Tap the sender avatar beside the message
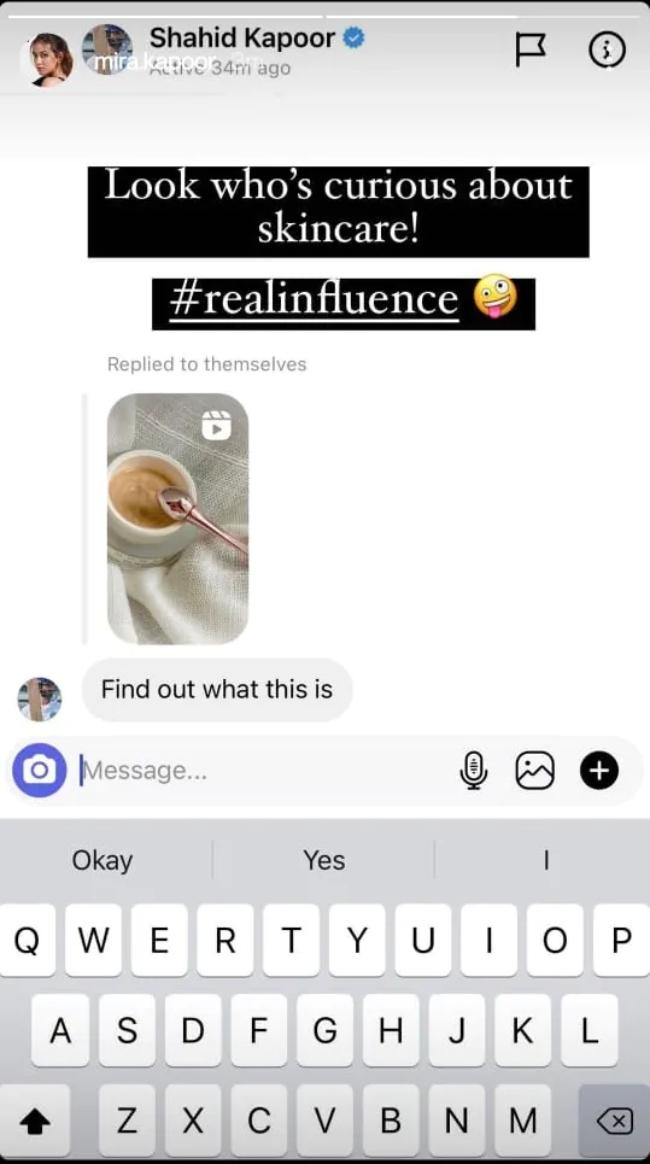The image size is (650, 1164). (39, 699)
